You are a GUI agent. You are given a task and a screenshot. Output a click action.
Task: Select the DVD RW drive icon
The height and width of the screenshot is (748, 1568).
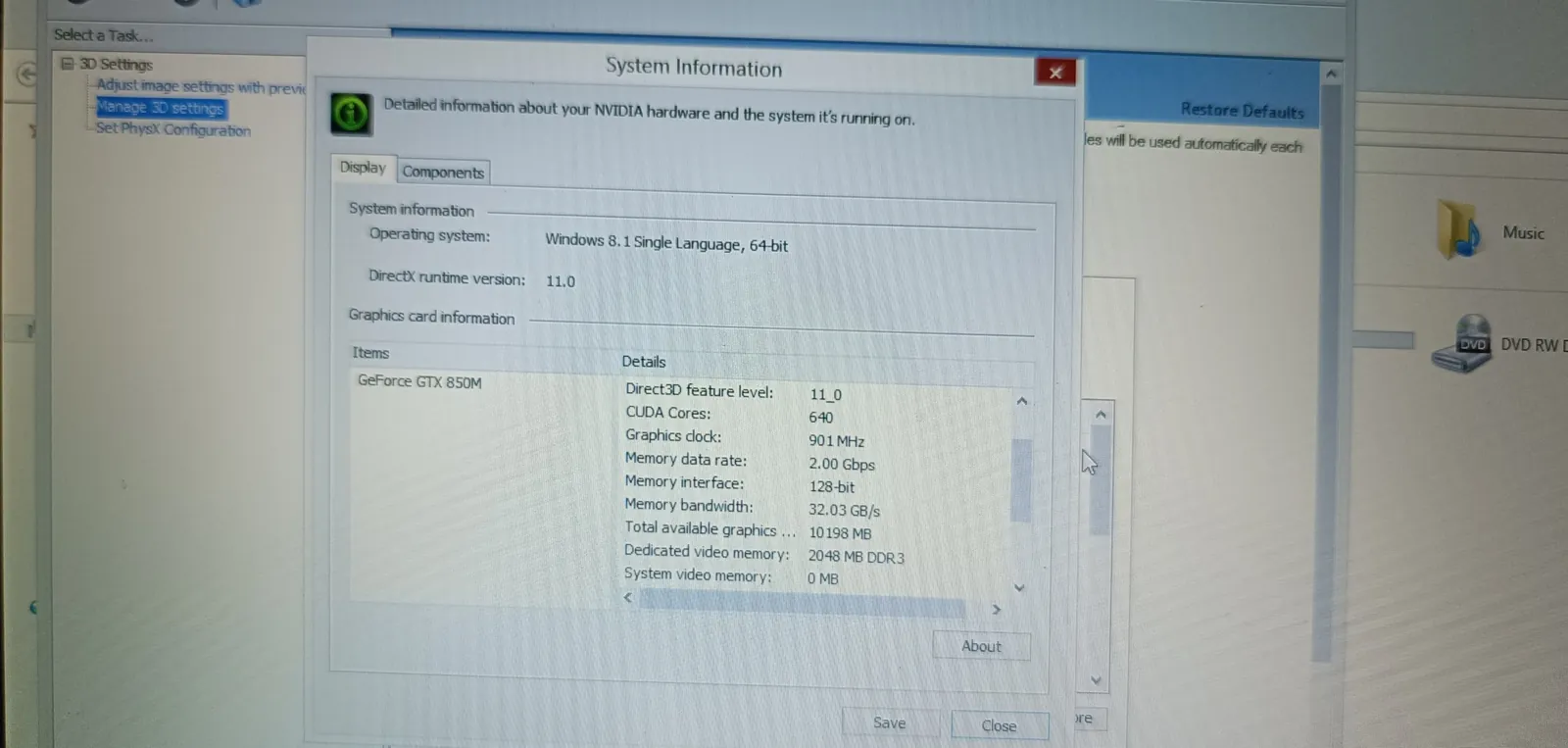click(x=1461, y=343)
